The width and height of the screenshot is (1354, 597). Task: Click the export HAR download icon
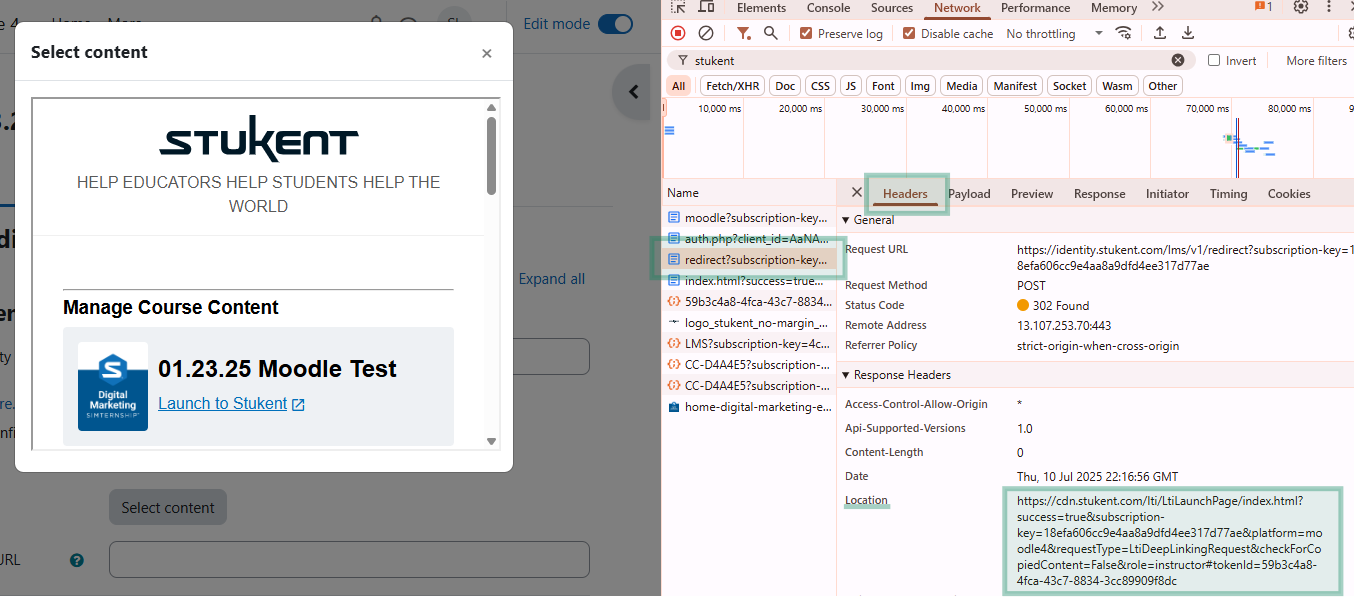click(x=1188, y=33)
